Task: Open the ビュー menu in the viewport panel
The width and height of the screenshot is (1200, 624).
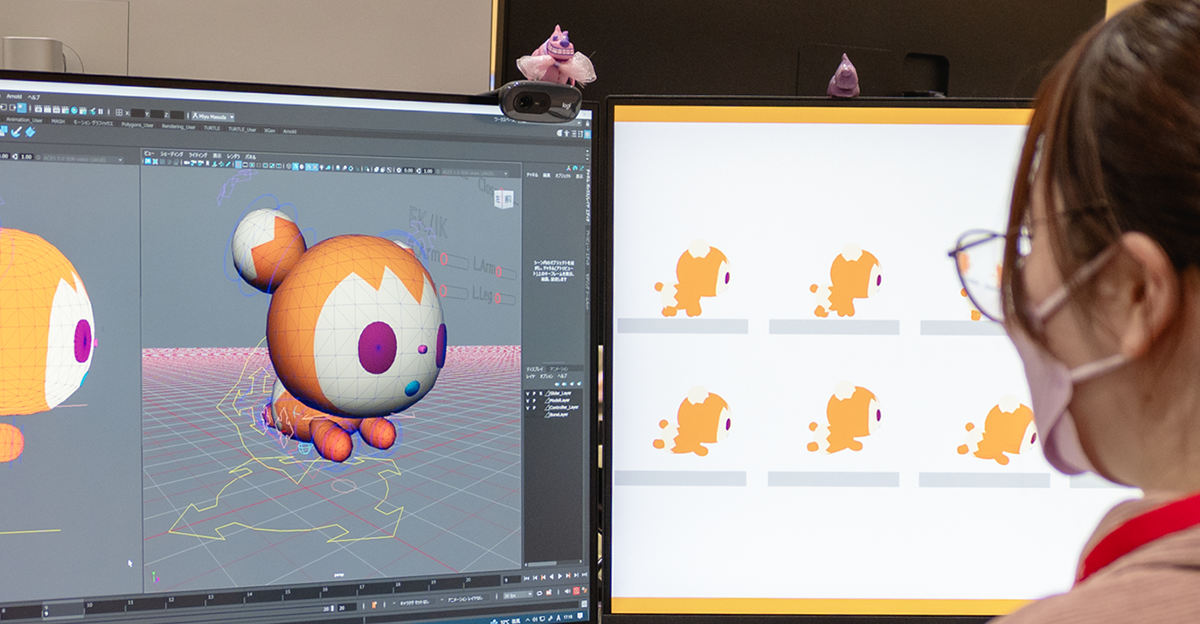Action: tap(150, 153)
